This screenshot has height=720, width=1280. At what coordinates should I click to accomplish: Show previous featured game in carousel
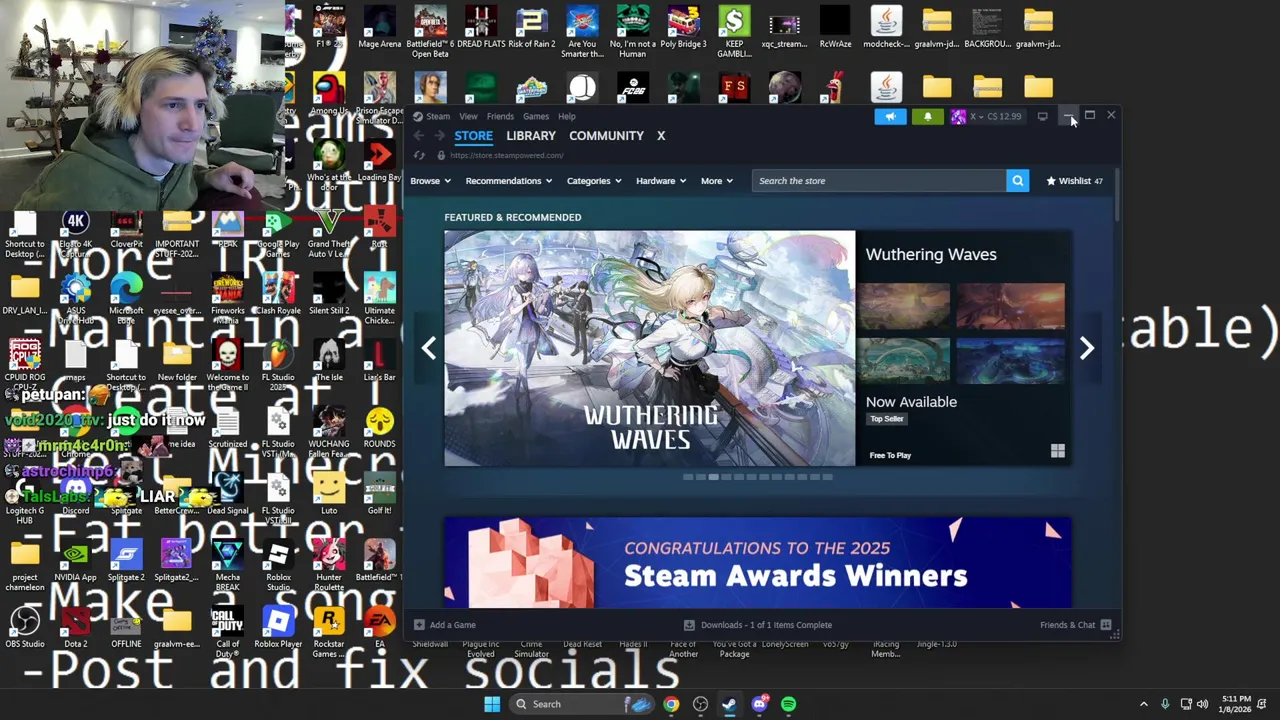429,348
